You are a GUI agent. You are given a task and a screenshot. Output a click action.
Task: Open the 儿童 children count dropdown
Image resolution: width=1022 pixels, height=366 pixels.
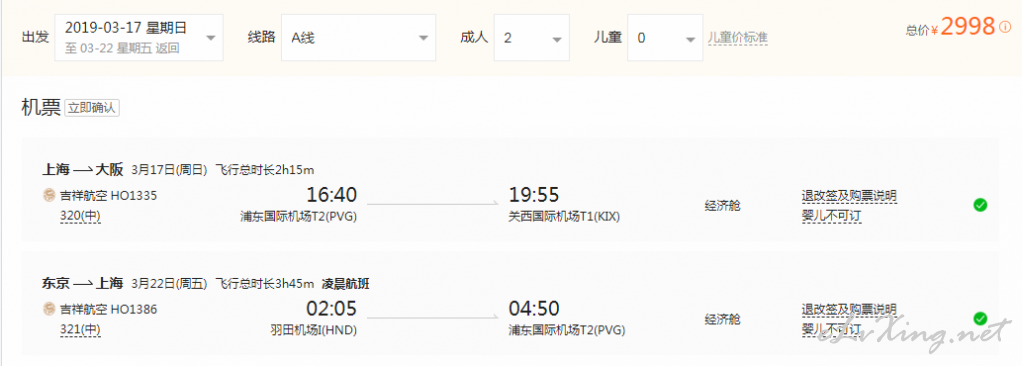(665, 38)
